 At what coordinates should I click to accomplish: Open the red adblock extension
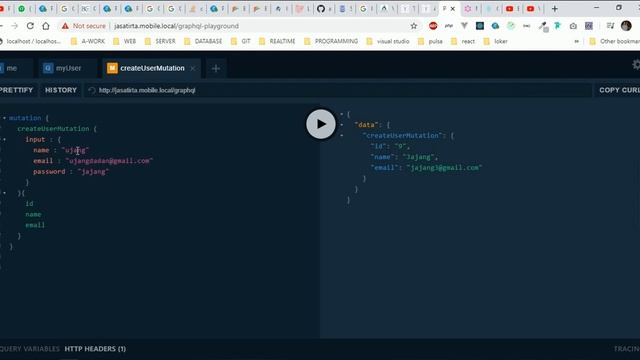pyautogui.click(x=433, y=26)
